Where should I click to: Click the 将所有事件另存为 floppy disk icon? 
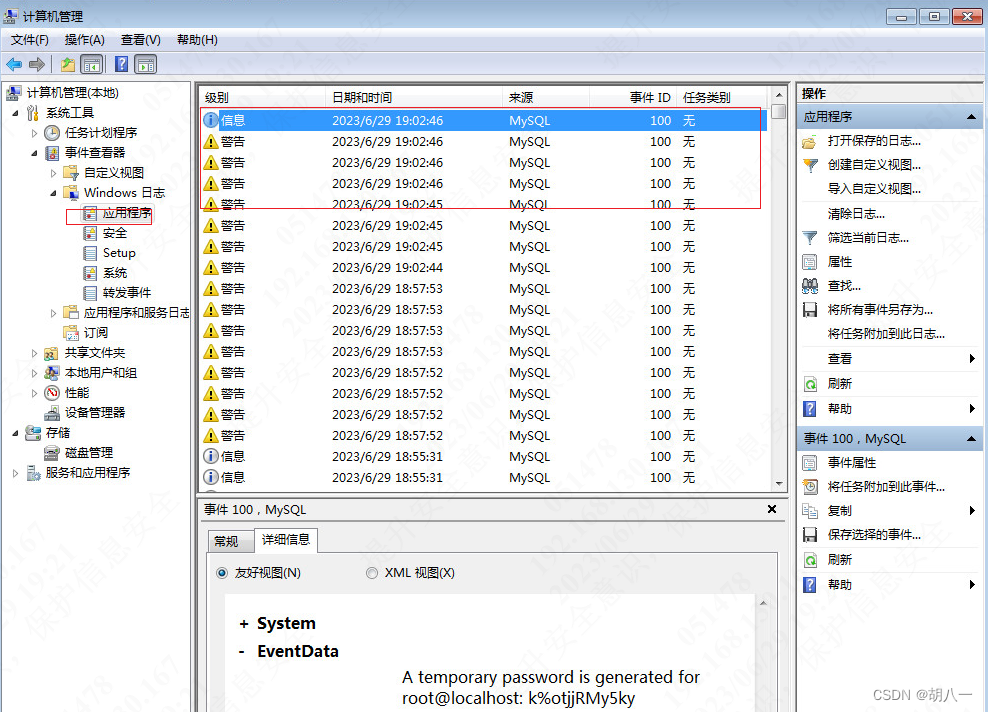pyautogui.click(x=810, y=310)
